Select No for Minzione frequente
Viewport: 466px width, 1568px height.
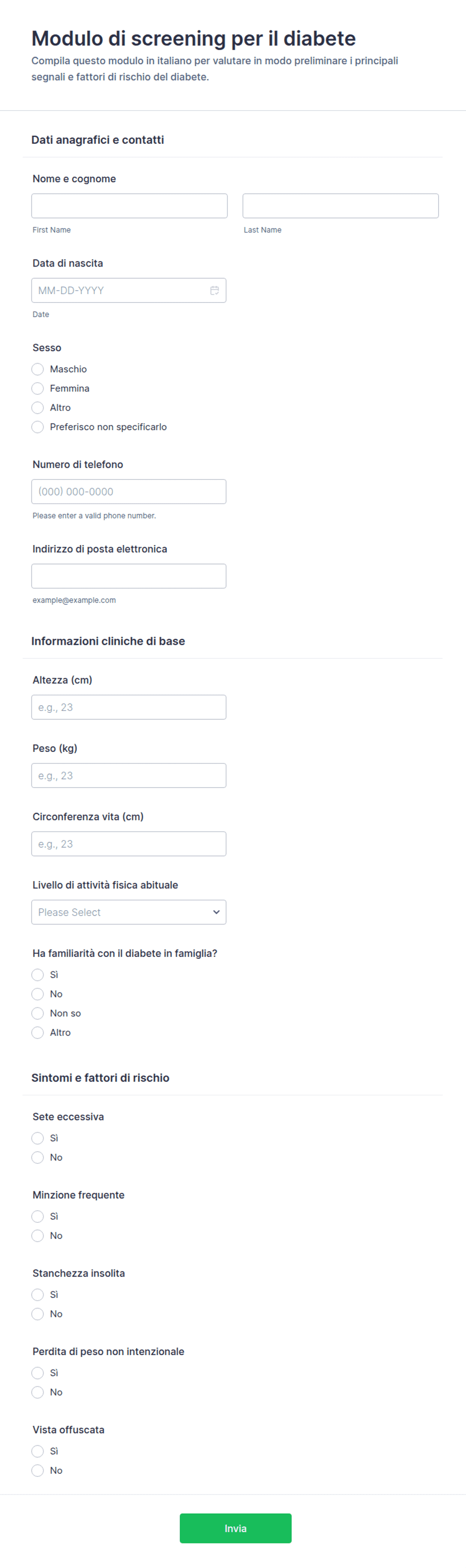(x=38, y=1235)
